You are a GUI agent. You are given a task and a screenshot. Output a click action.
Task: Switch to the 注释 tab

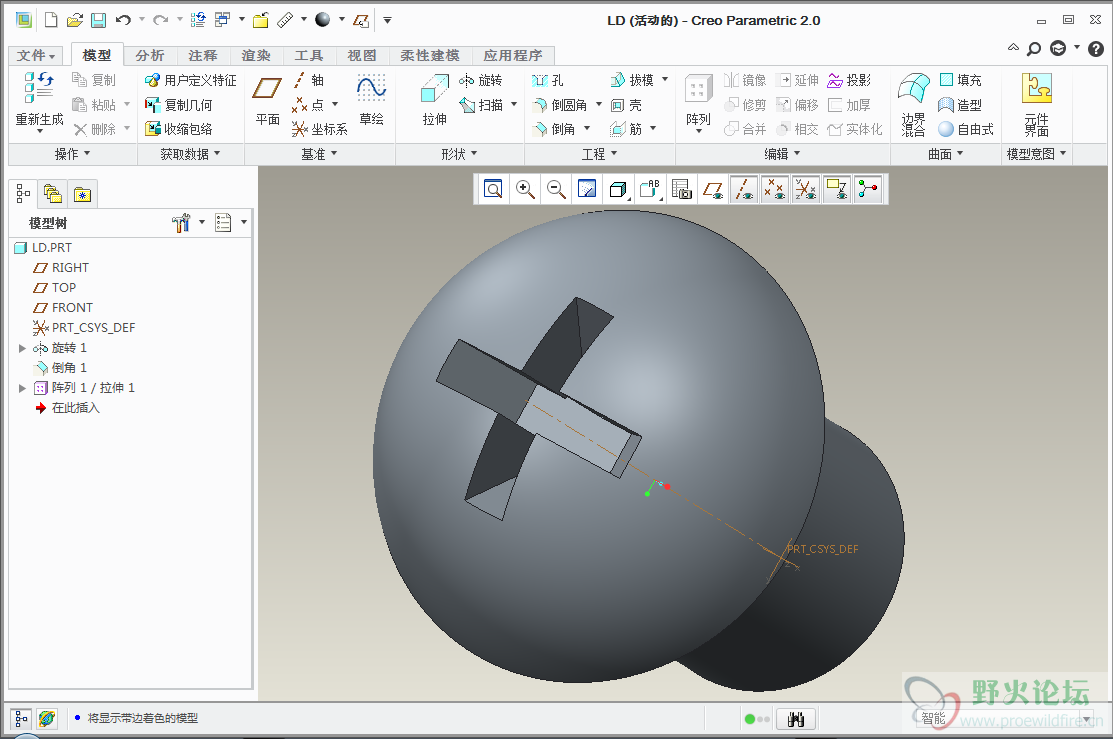[x=203, y=55]
